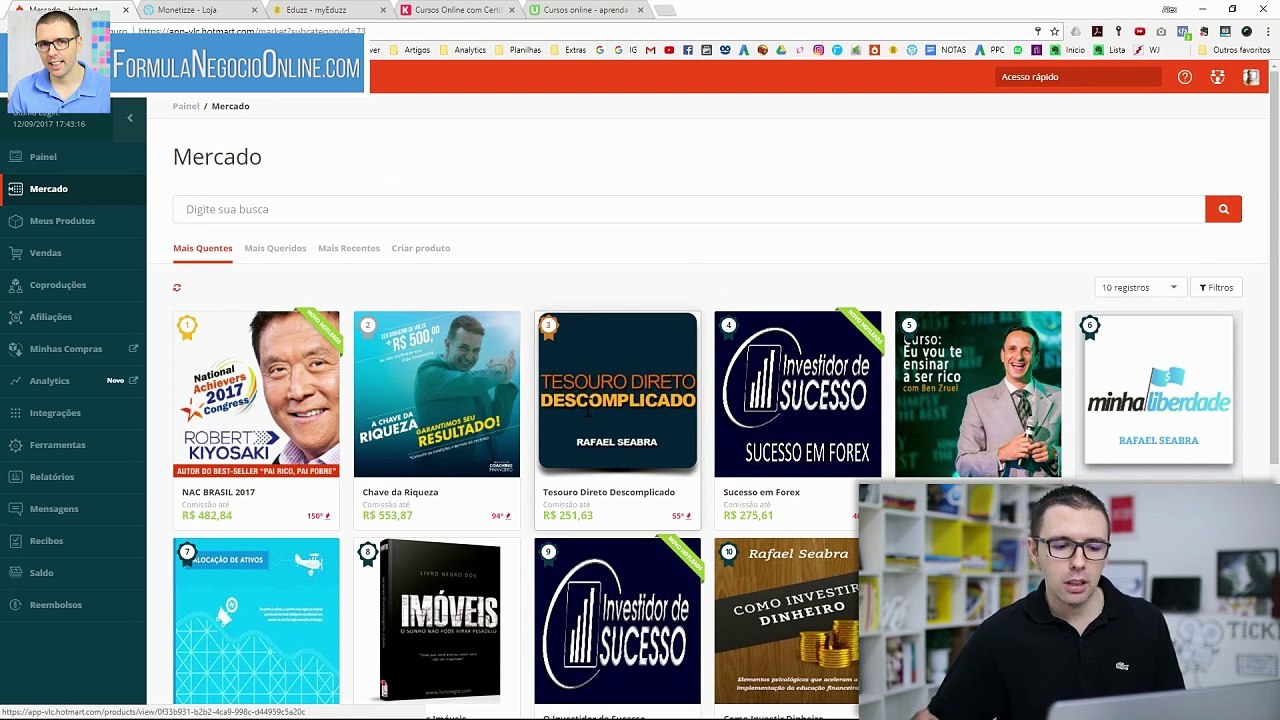Switch to Eduzz - myEduzz browser tab
Image resolution: width=1280 pixels, height=720 pixels.
pyautogui.click(x=326, y=10)
